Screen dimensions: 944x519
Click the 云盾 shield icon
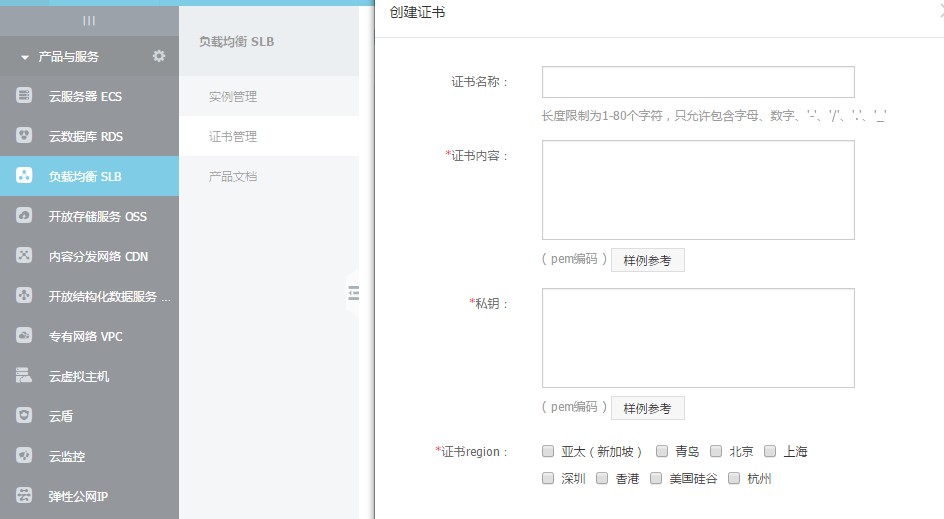24,416
